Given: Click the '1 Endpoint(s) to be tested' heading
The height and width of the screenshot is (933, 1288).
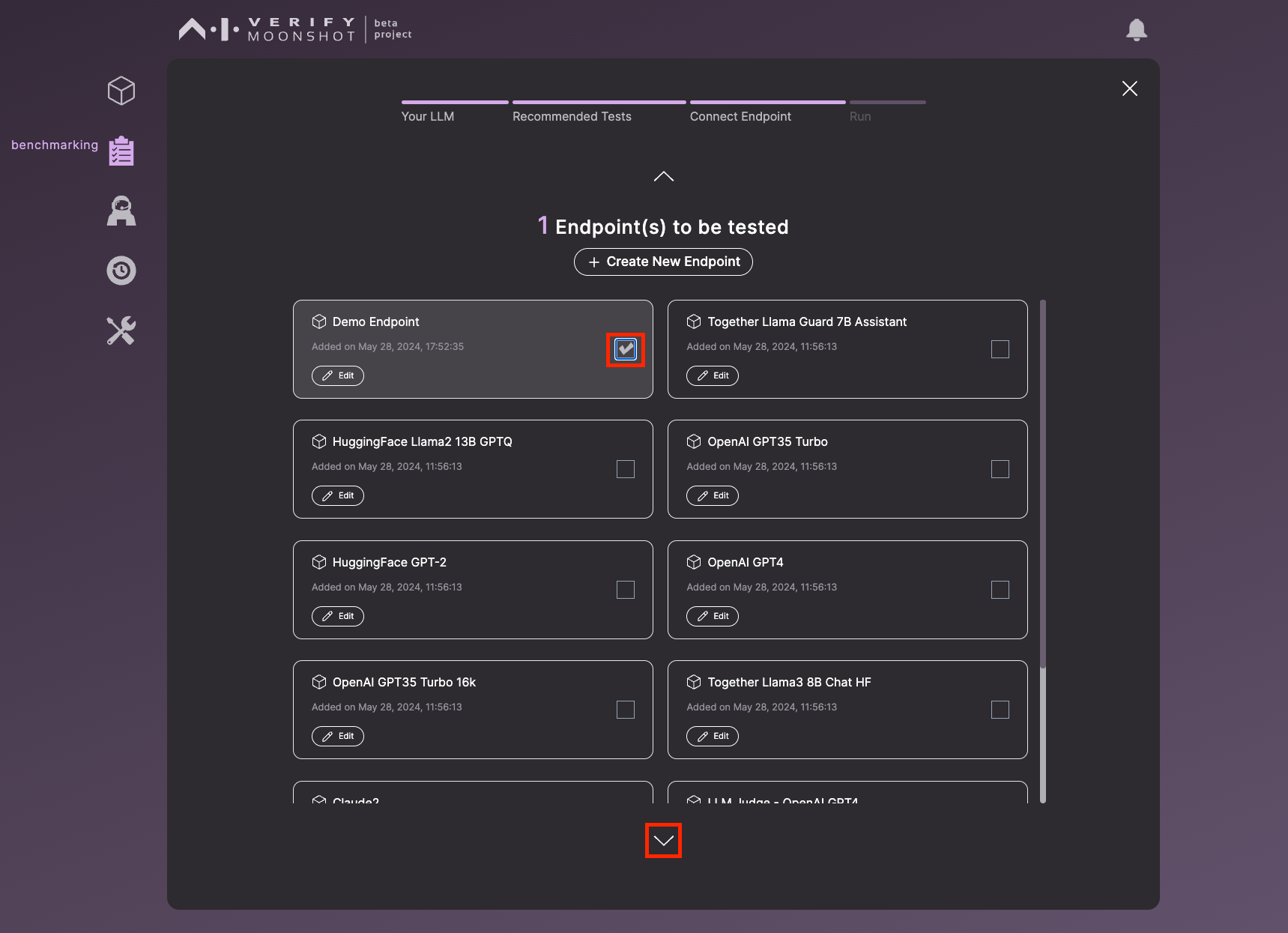Looking at the screenshot, I should click(x=663, y=226).
